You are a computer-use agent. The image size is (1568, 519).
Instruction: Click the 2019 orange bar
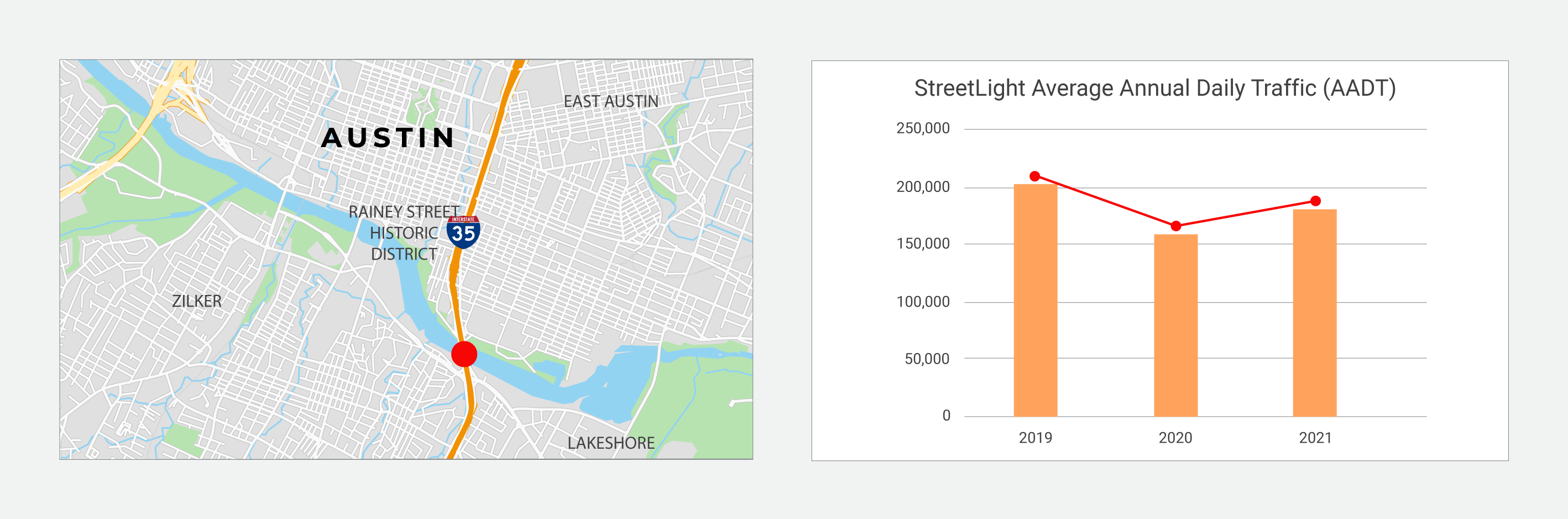1036,300
